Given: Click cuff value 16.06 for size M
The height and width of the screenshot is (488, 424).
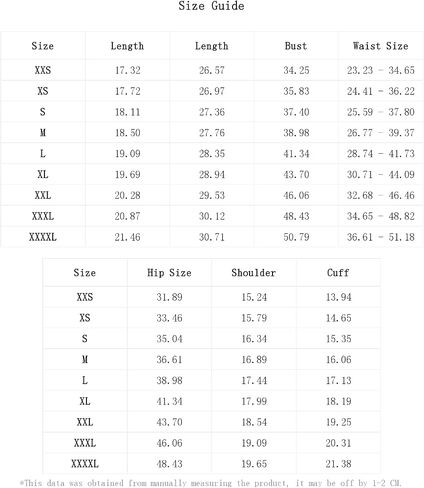Looking at the screenshot, I should 338,359.
